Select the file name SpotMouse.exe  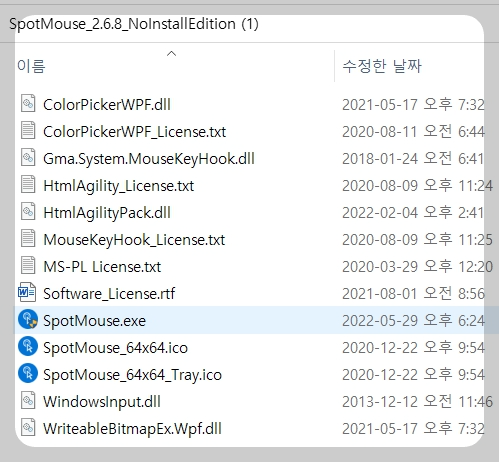point(95,321)
